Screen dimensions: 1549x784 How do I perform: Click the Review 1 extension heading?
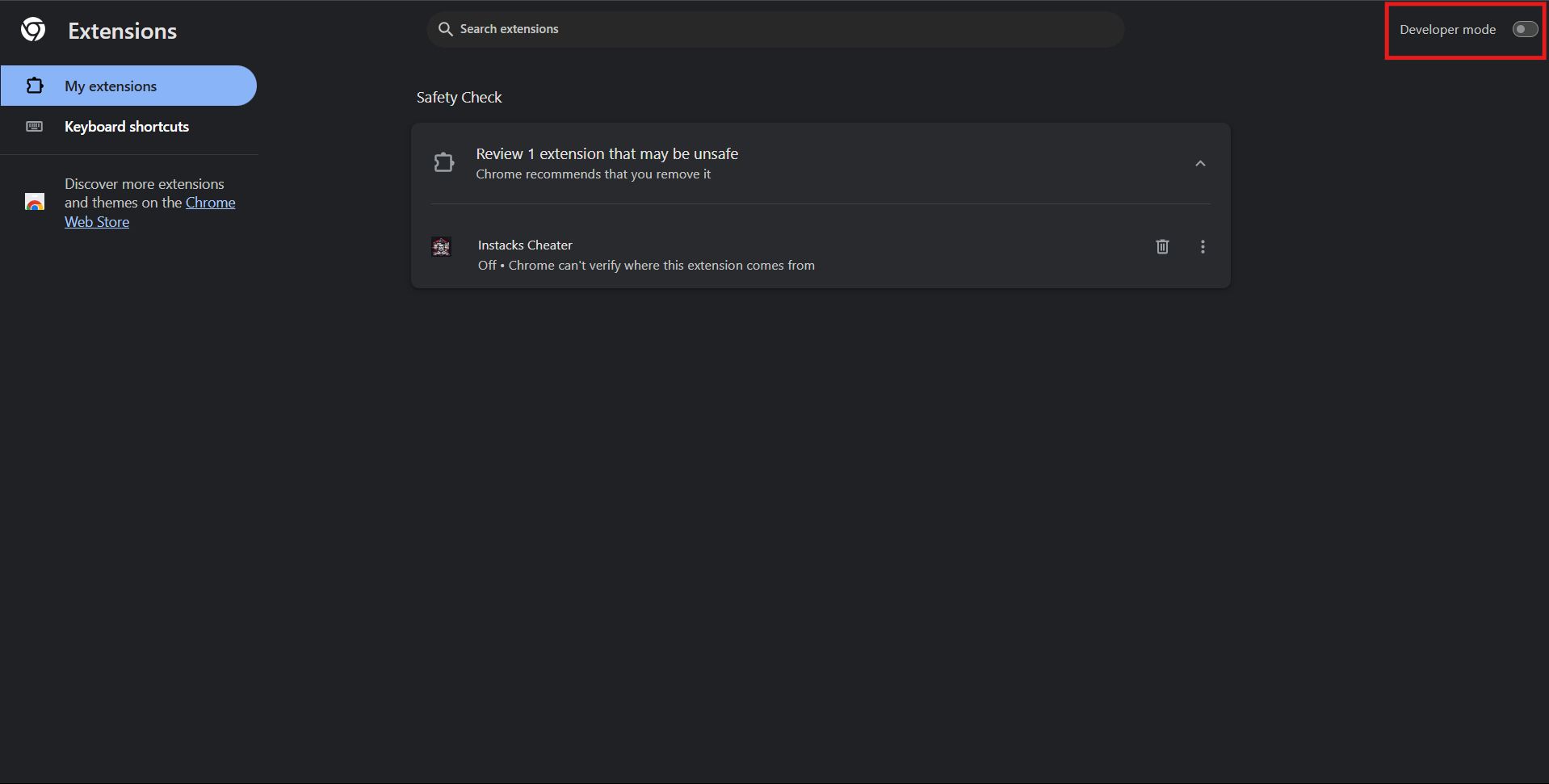pyautogui.click(x=607, y=154)
